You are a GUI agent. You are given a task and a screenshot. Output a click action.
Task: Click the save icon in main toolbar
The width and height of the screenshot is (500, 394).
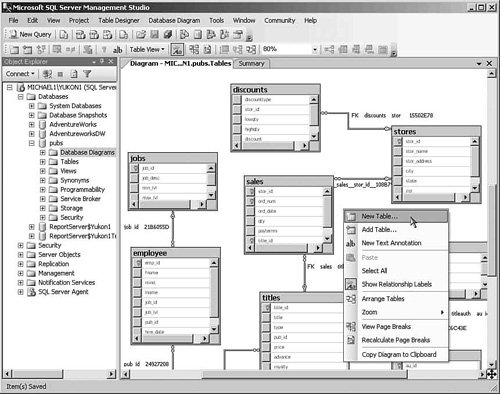(154, 34)
